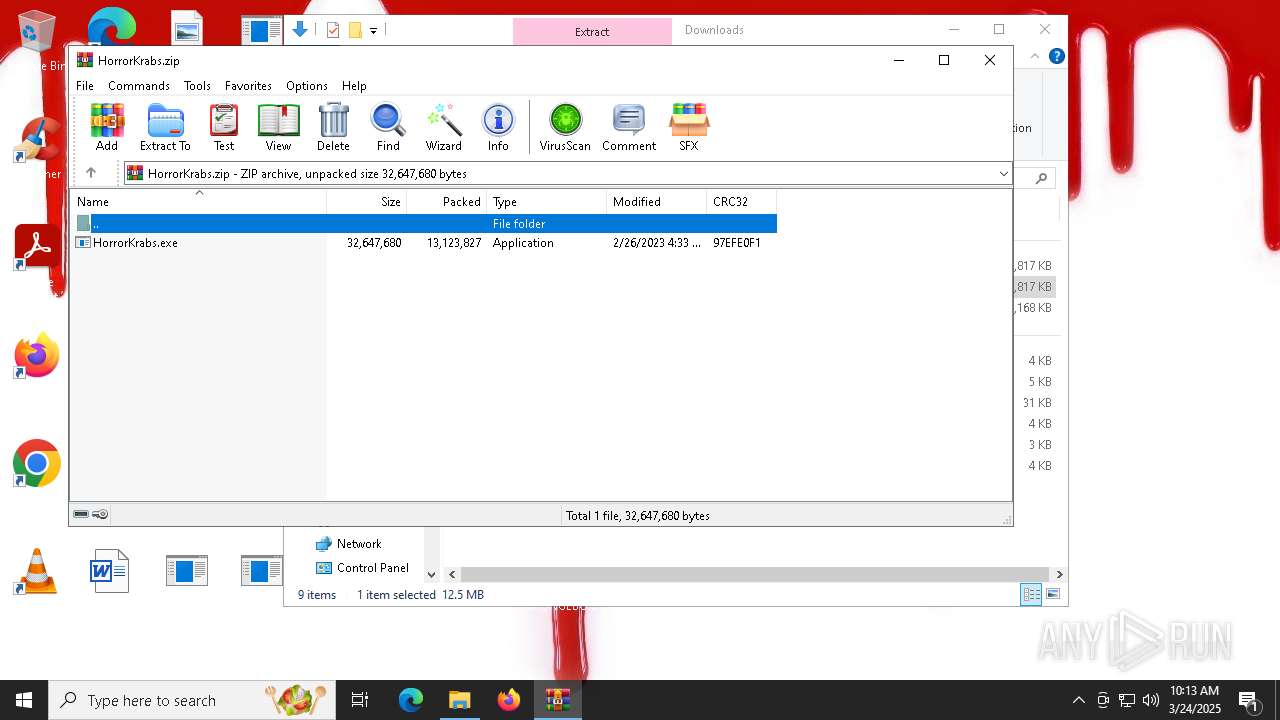Viewport: 1280px width, 720px height.
Task: Open the View file tool
Action: click(278, 127)
